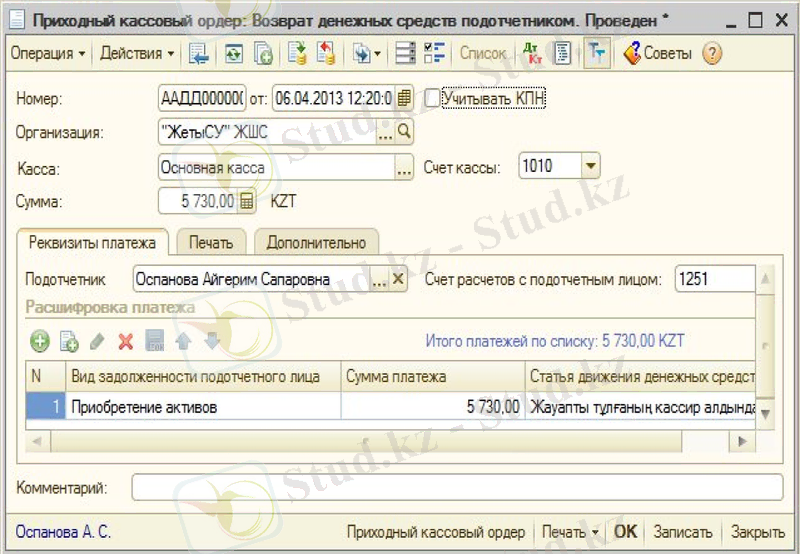Click the pencil edit row icon
This screenshot has height=554, width=800.
(97, 342)
